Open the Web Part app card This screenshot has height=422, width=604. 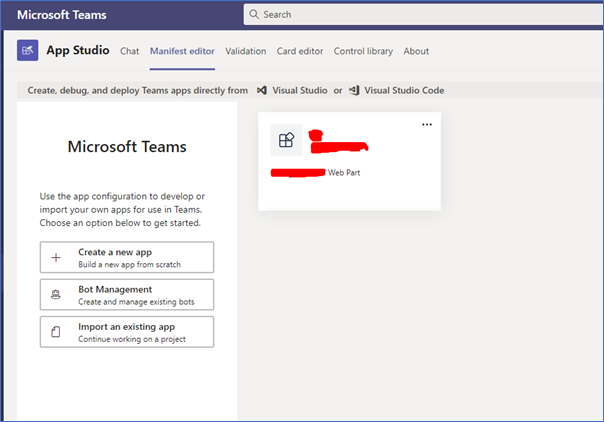349,161
